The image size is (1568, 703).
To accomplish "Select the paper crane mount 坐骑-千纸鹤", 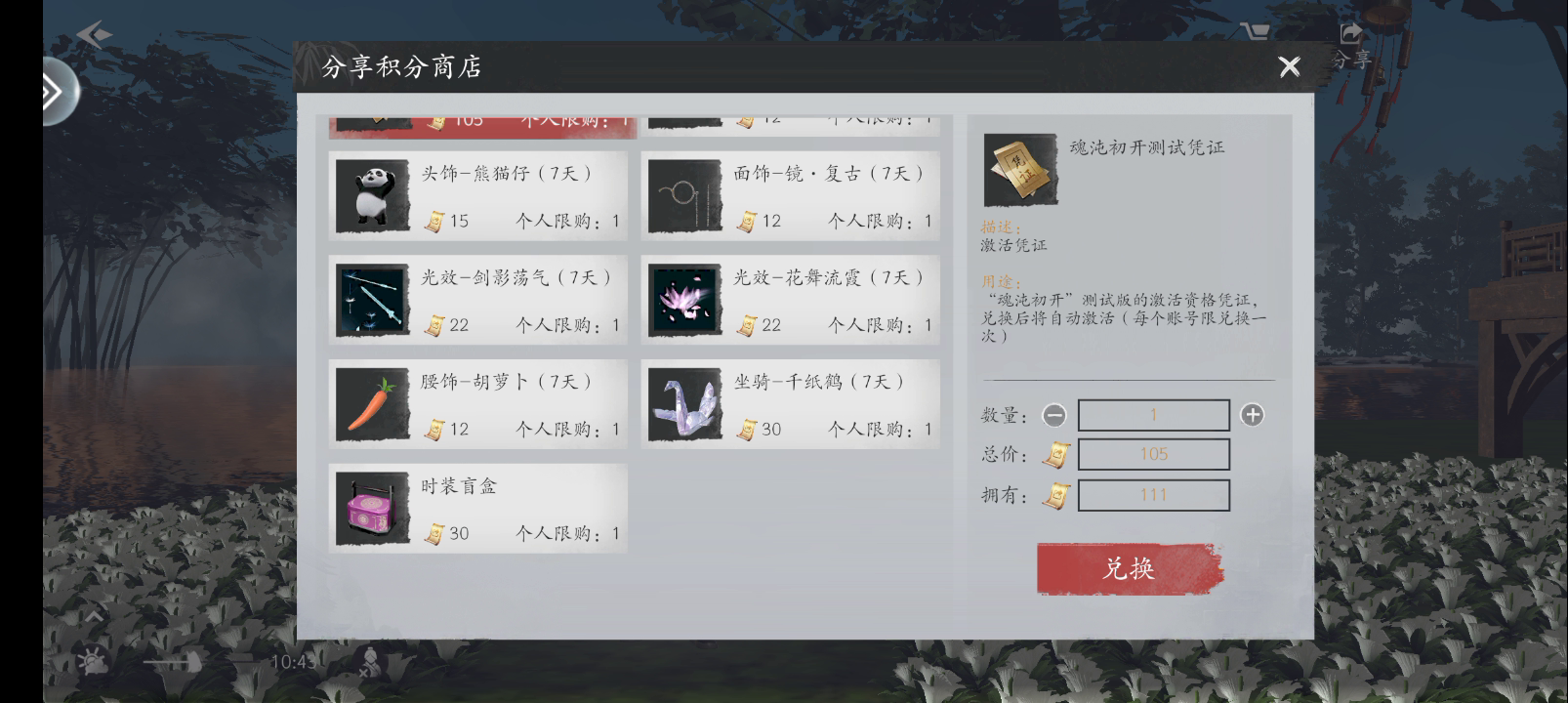I will click(x=790, y=404).
